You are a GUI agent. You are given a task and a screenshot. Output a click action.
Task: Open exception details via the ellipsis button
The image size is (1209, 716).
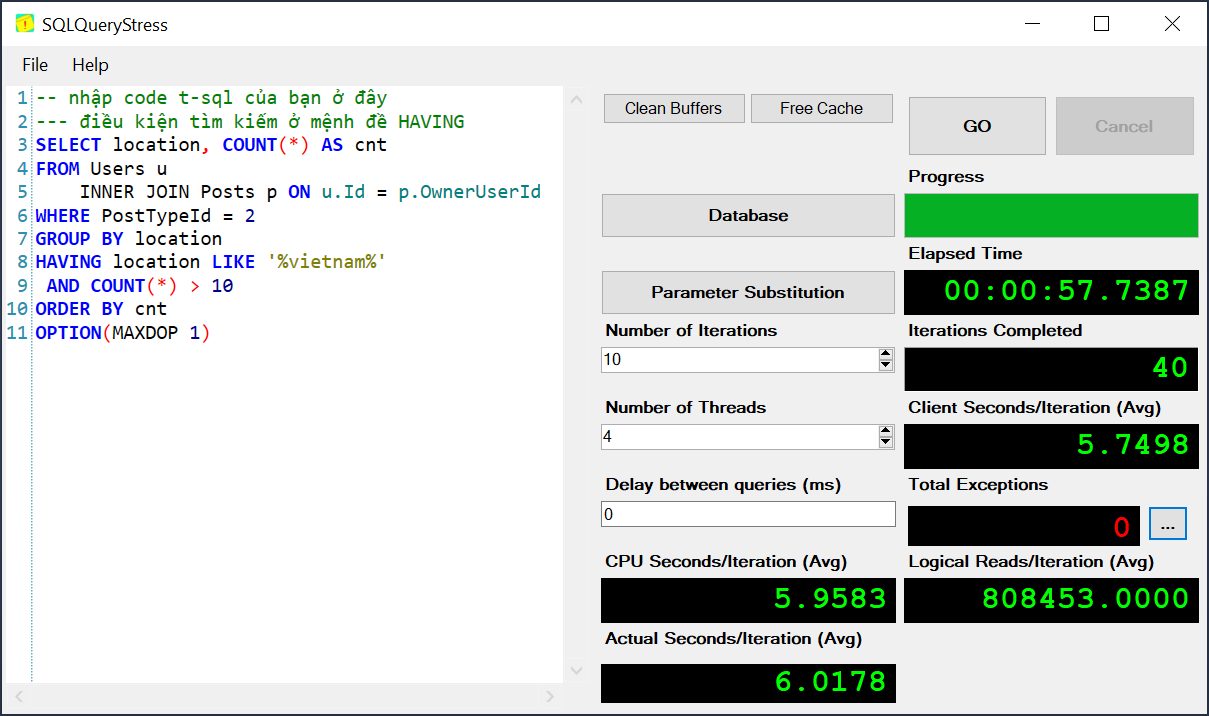pos(1167,523)
